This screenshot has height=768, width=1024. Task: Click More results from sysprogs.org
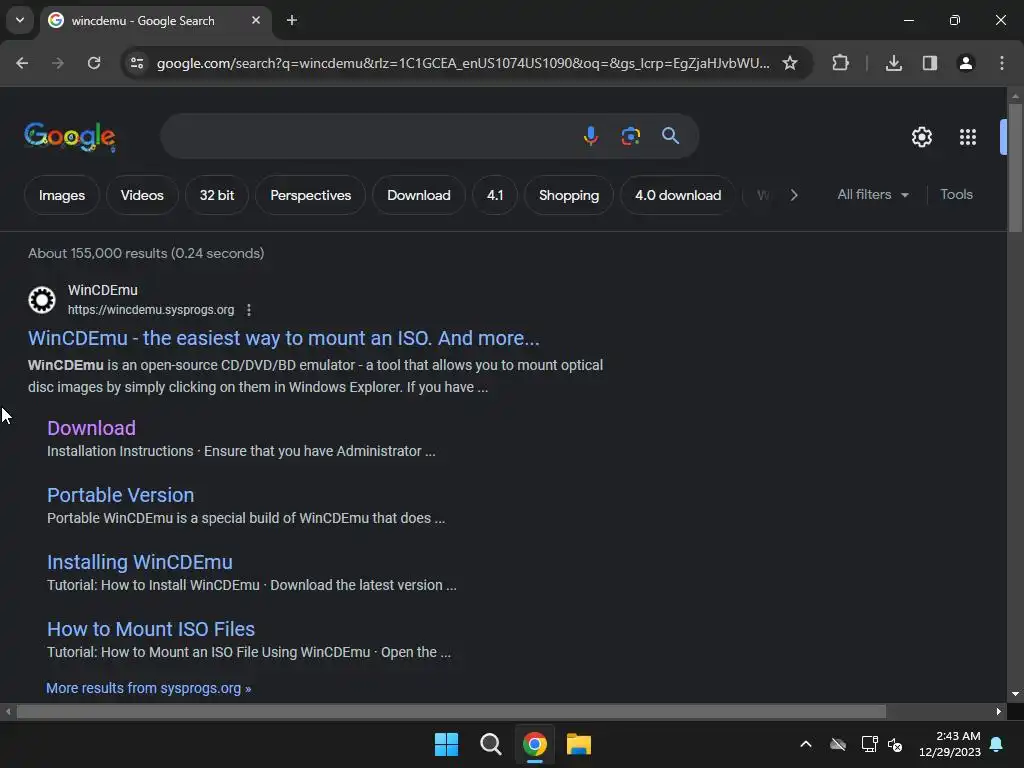(x=148, y=688)
